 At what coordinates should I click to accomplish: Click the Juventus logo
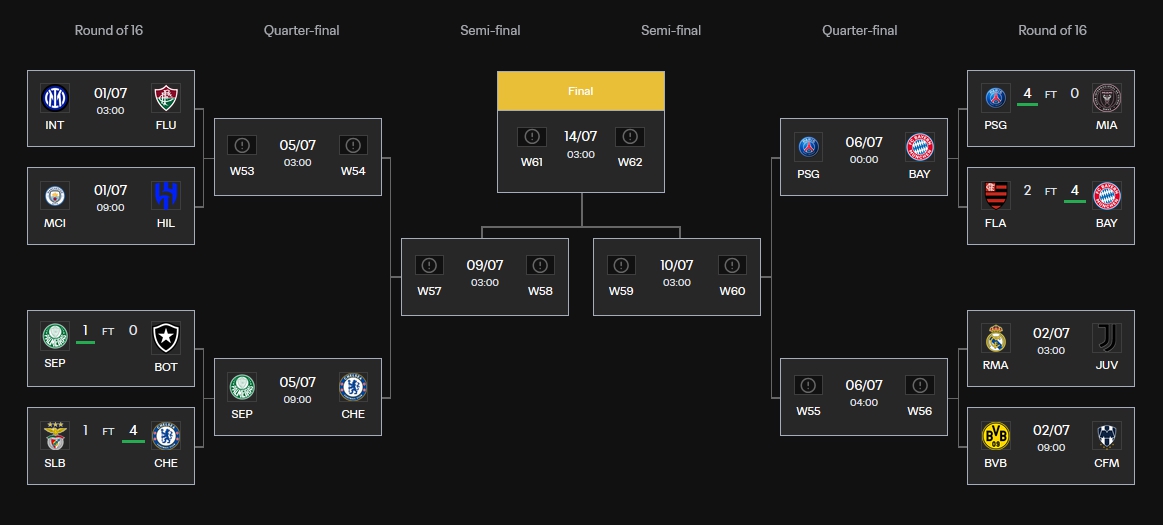pos(1106,338)
